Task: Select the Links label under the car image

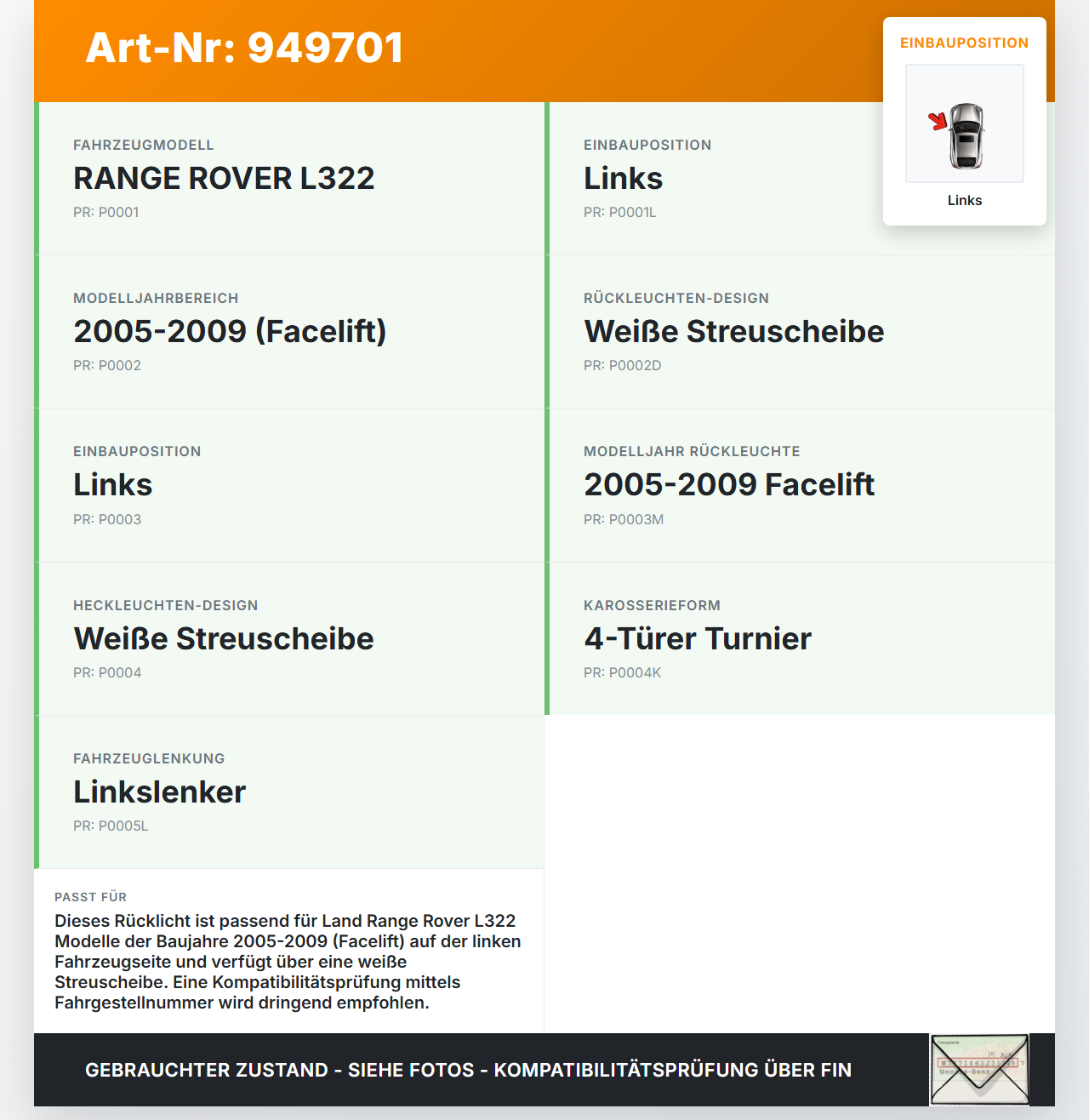Action: click(x=965, y=200)
